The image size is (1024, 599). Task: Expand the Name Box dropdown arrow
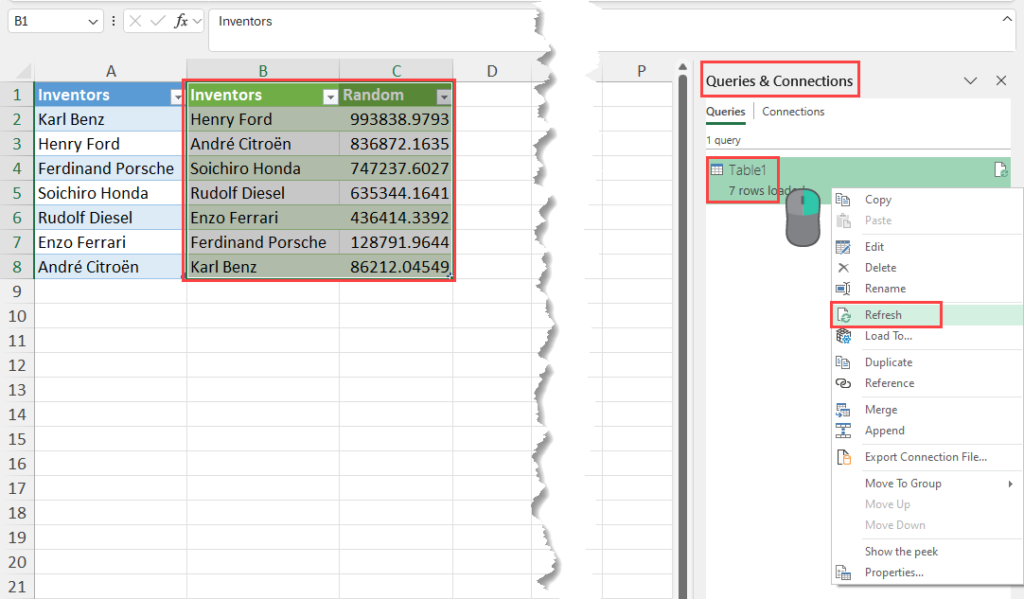(94, 21)
